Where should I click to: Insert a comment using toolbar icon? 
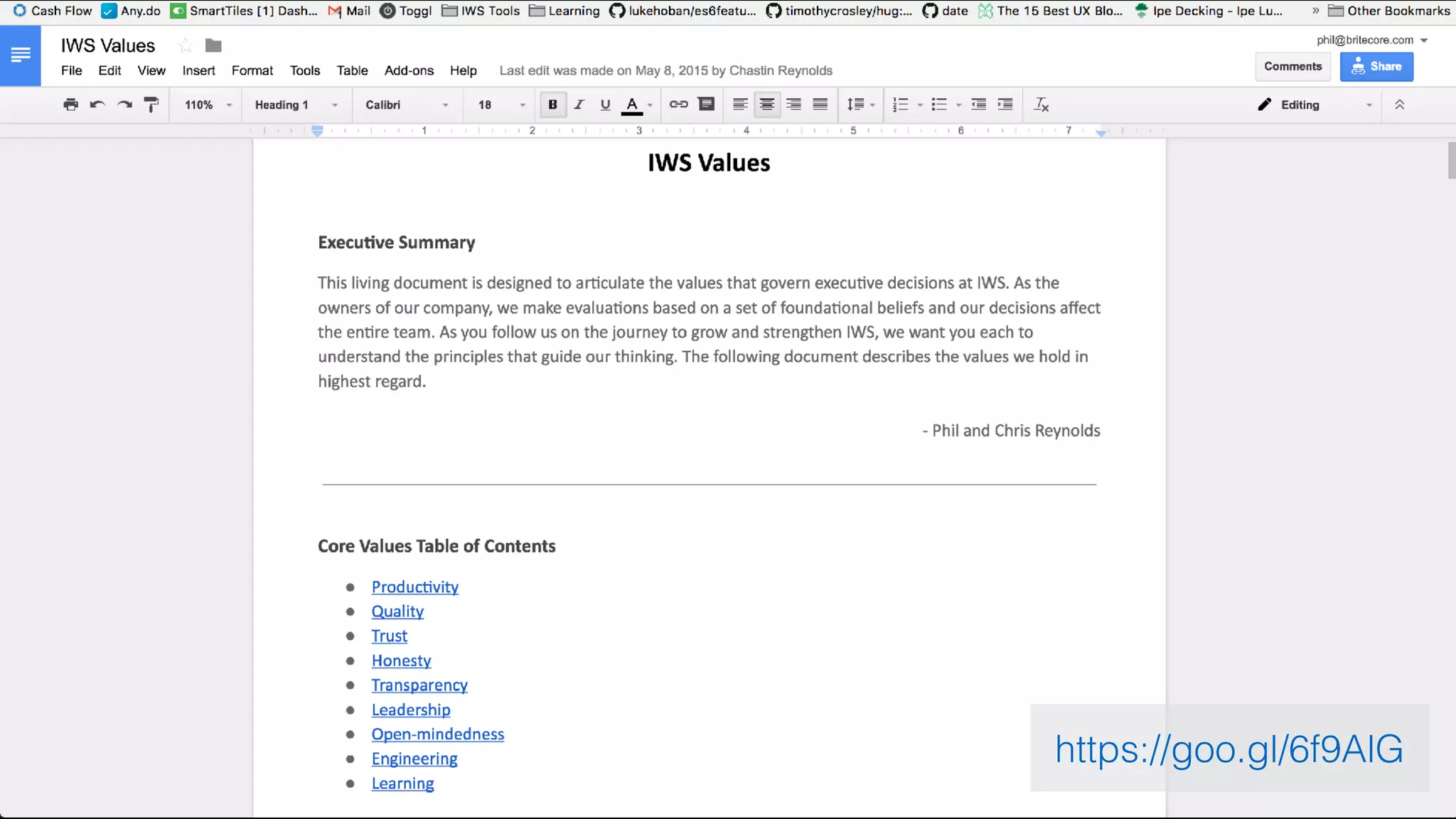(706, 105)
